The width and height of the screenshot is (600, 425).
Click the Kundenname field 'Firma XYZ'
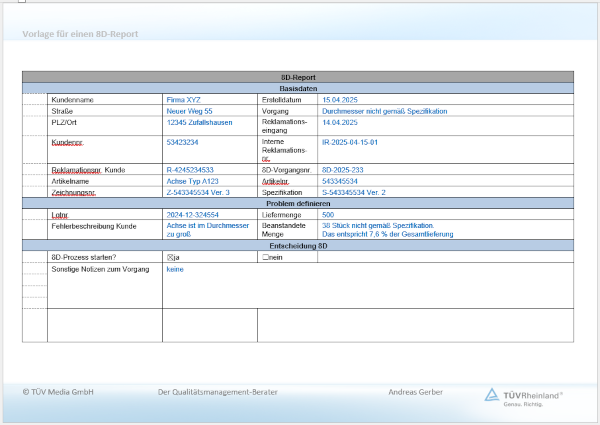point(184,100)
